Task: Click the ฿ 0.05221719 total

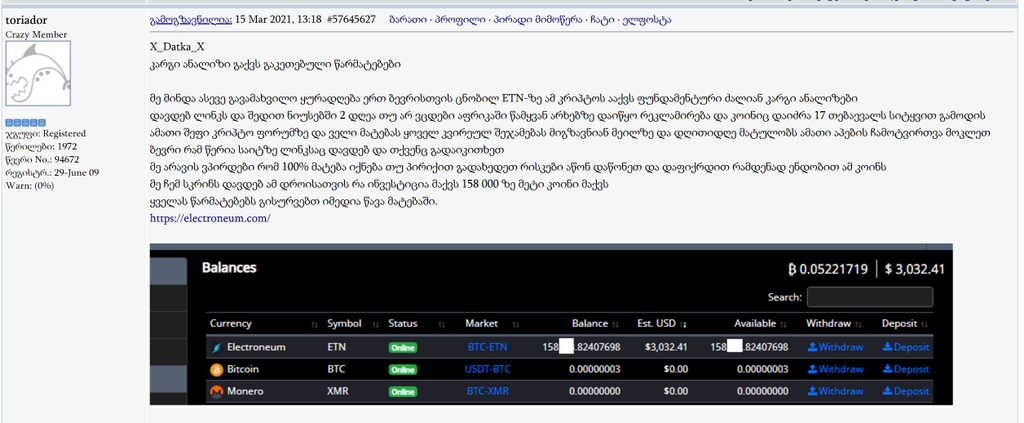Action: (x=827, y=269)
